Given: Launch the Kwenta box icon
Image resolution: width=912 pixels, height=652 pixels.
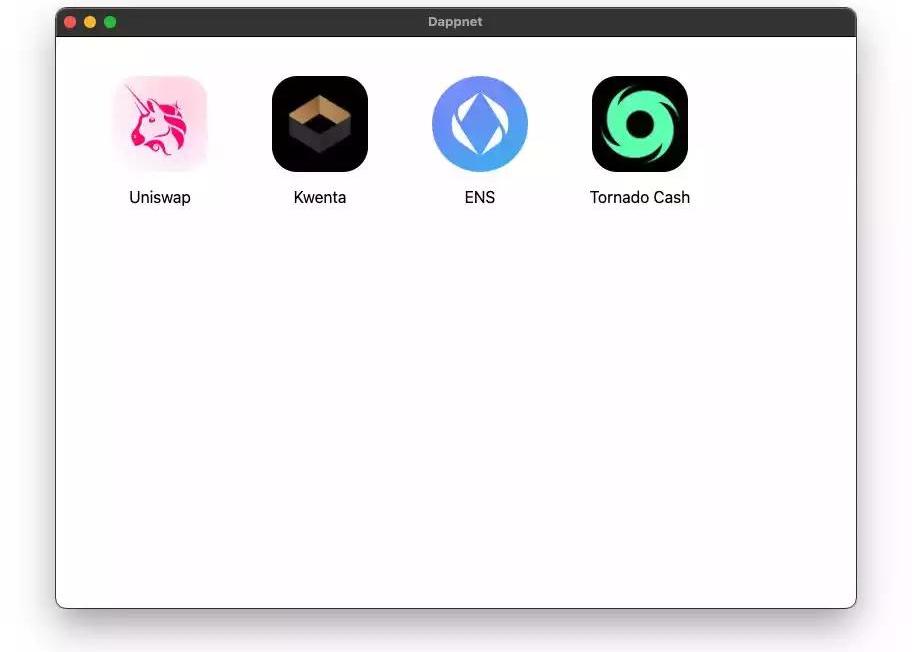Looking at the screenshot, I should point(320,124).
